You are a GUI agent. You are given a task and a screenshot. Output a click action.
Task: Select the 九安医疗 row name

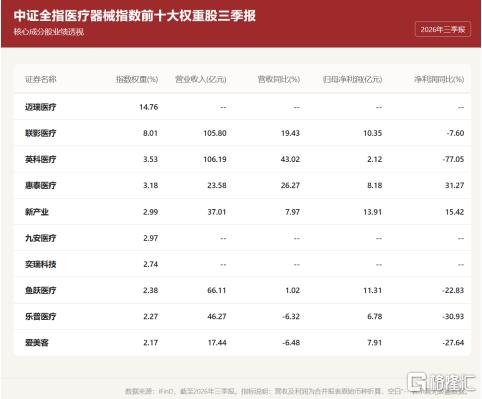point(41,238)
